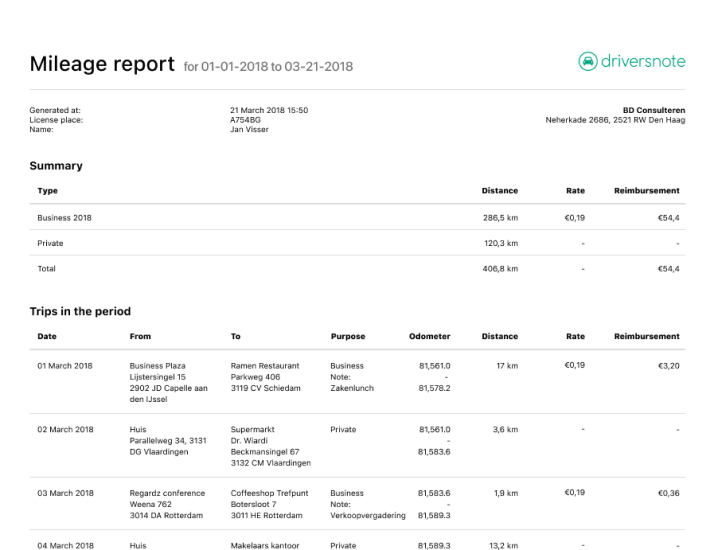Select origin 'Business Plaza' in first trip

pyautogui.click(x=158, y=366)
